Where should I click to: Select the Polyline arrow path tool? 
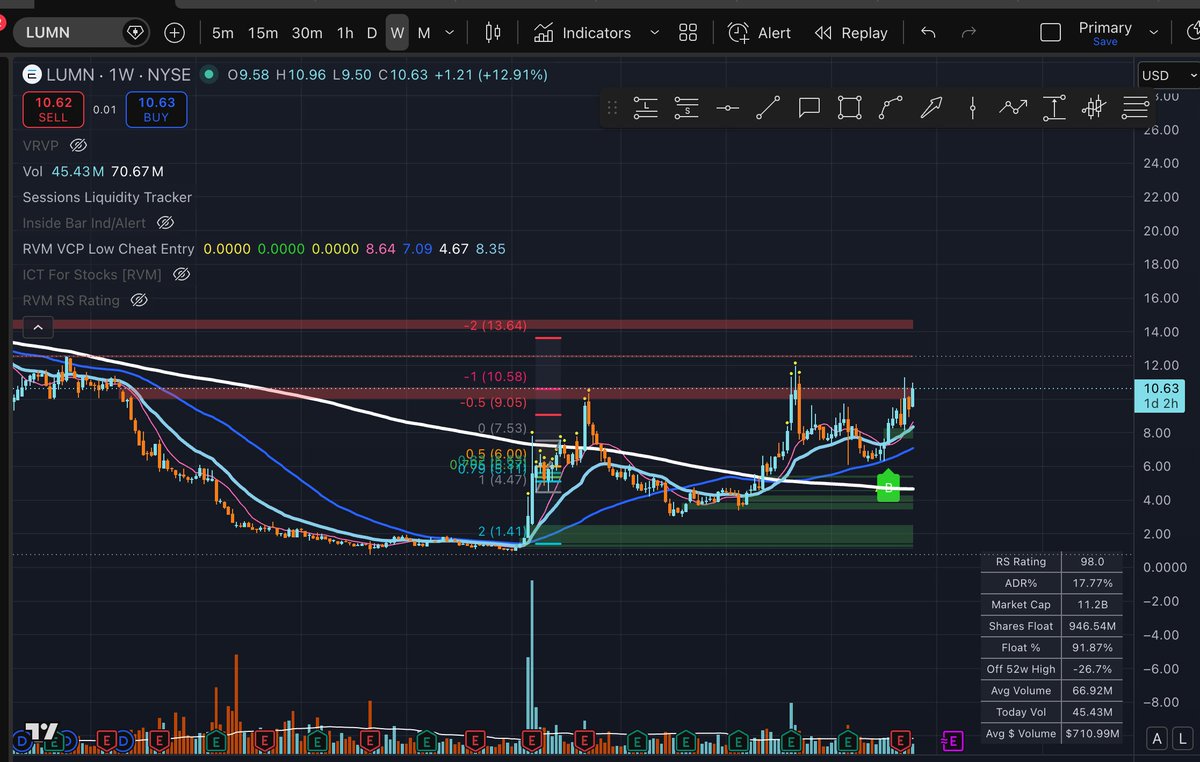coord(1013,108)
